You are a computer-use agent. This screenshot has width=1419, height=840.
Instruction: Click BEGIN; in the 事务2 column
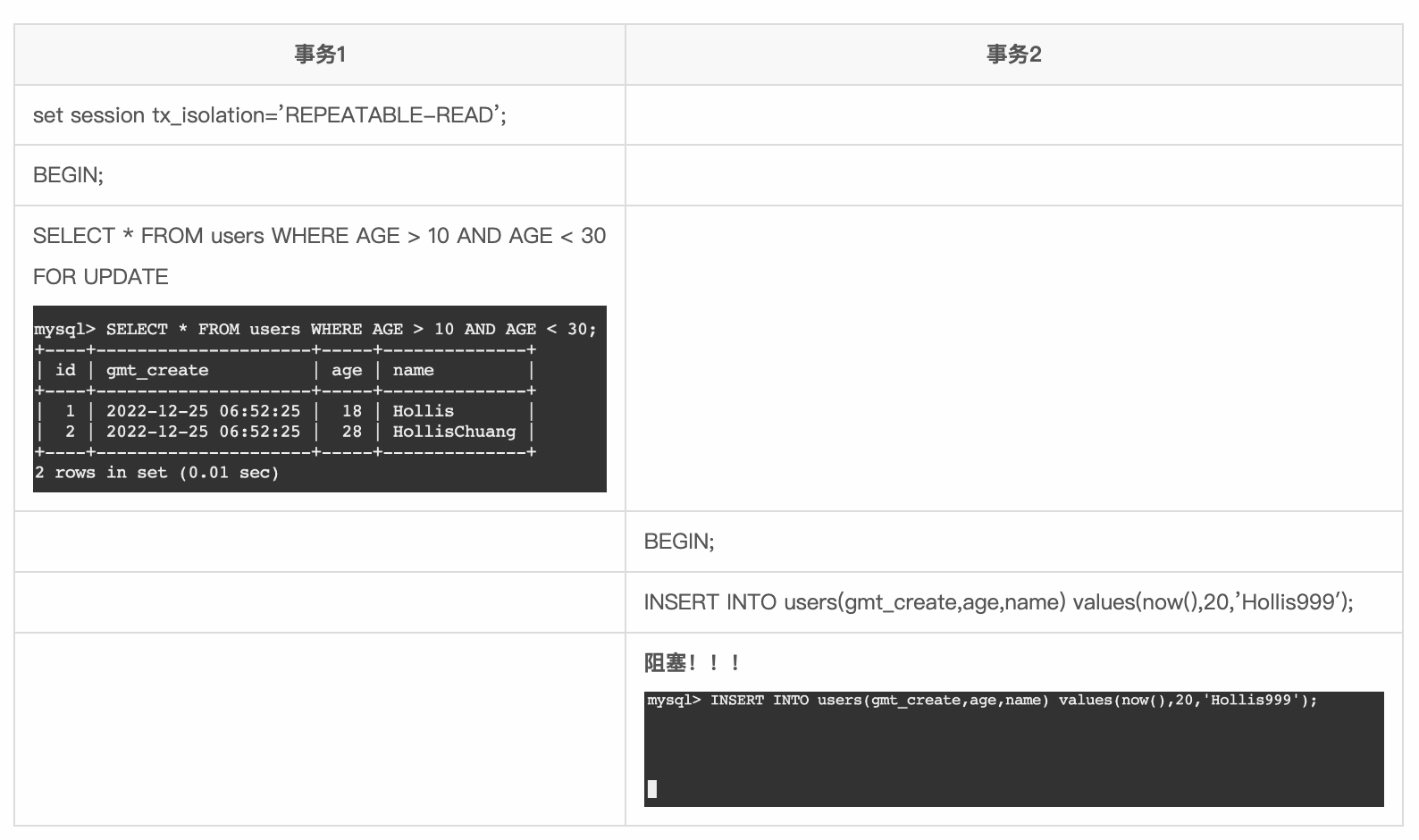(x=678, y=542)
